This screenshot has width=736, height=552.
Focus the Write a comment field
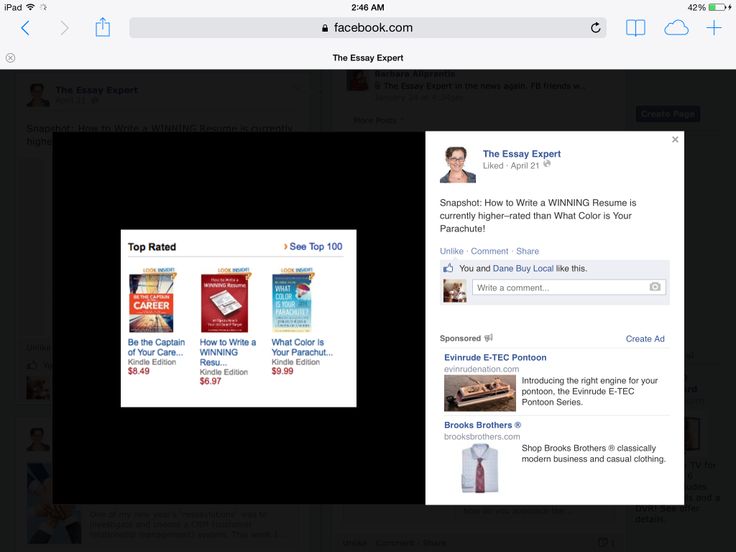(569, 287)
